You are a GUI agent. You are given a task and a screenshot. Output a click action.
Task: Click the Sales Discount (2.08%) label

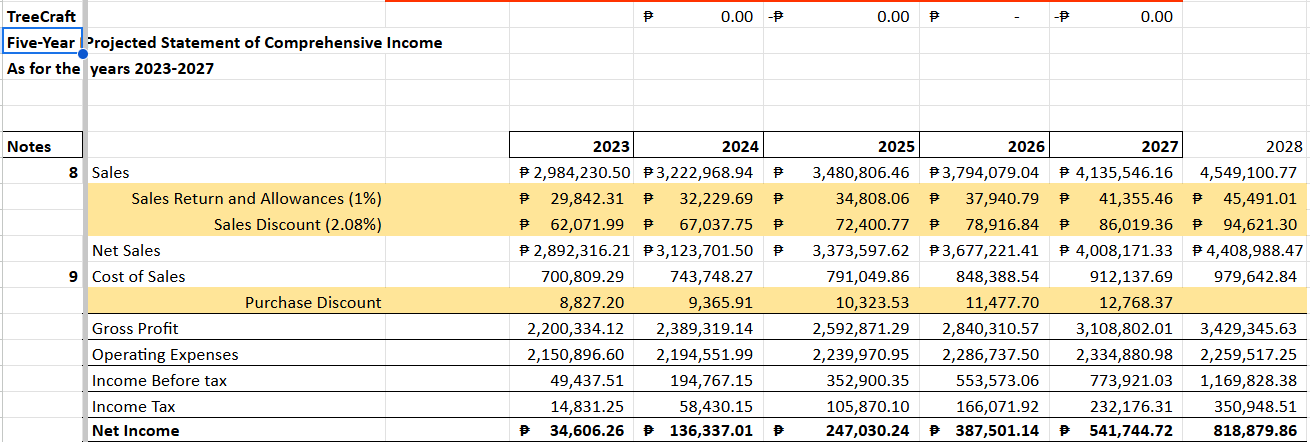(298, 225)
